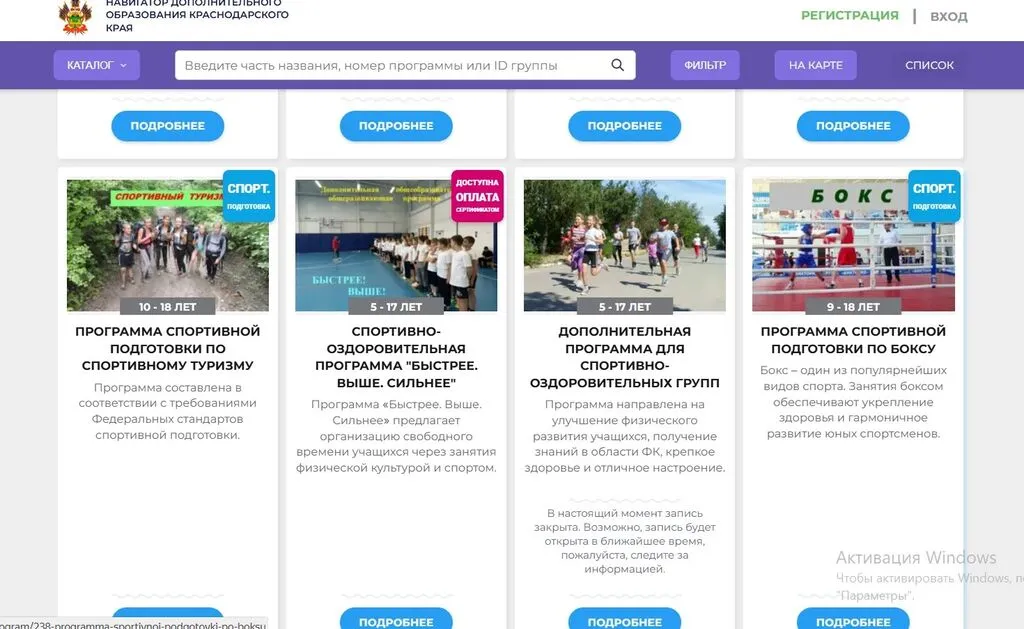Screen dimensions: 1024x629
Task: Click the search magnifier icon
Action: pyautogui.click(x=617, y=65)
